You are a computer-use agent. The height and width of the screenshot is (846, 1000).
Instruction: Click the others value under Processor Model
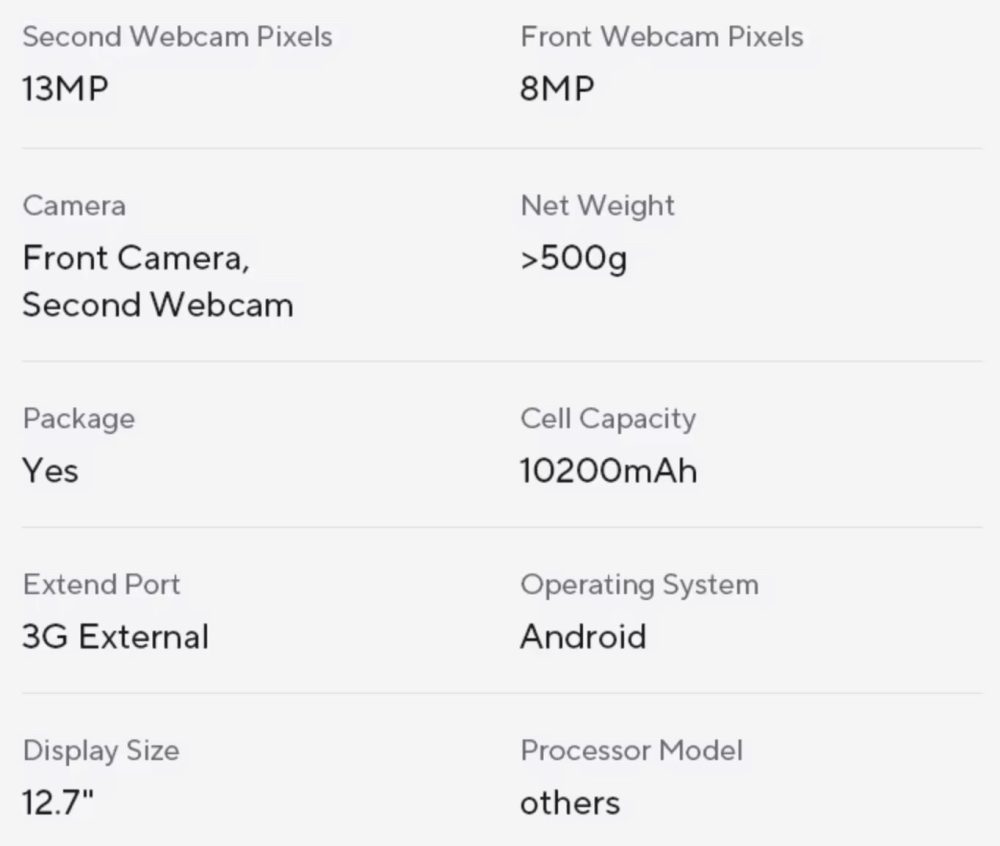point(570,803)
